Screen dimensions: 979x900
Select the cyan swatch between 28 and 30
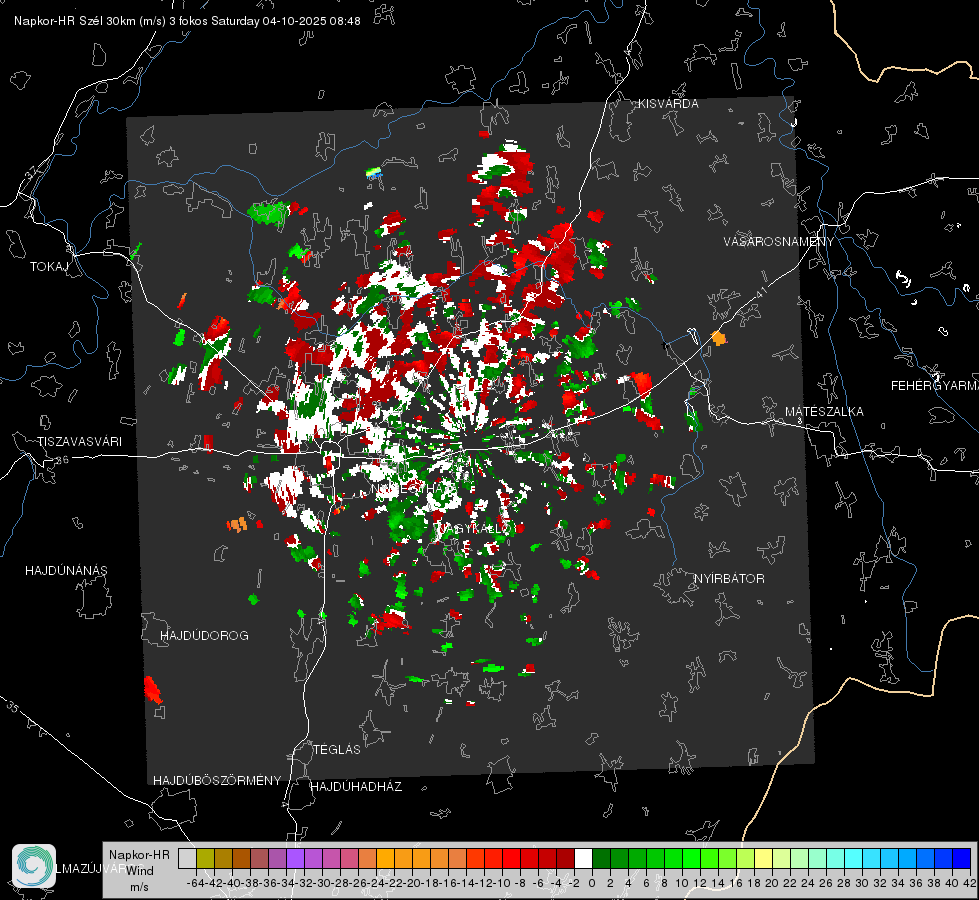tap(853, 859)
